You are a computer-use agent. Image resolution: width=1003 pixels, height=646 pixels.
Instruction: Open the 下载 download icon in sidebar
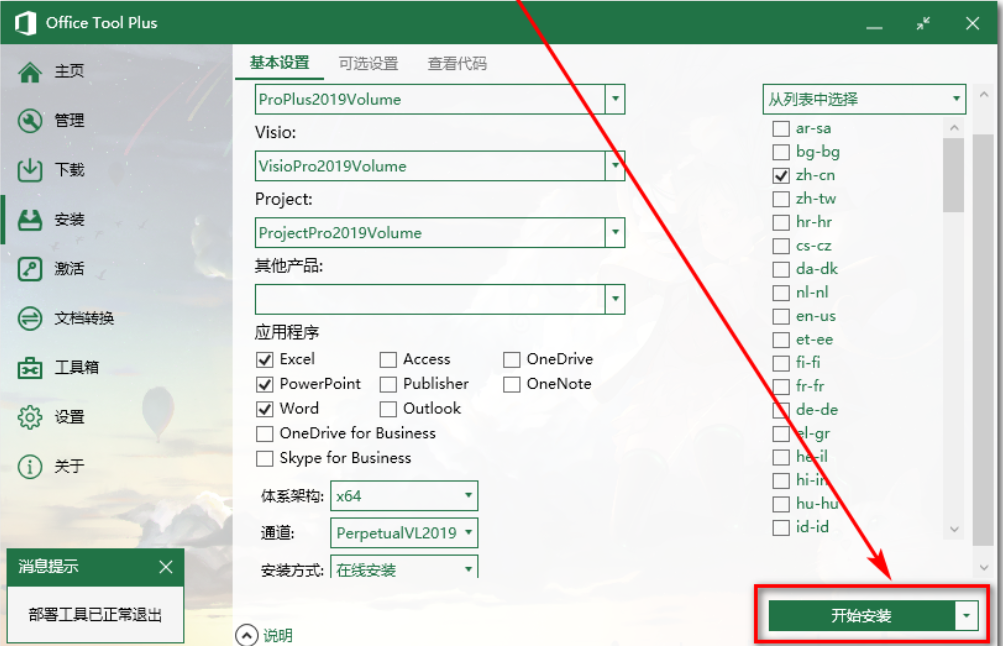coord(29,170)
